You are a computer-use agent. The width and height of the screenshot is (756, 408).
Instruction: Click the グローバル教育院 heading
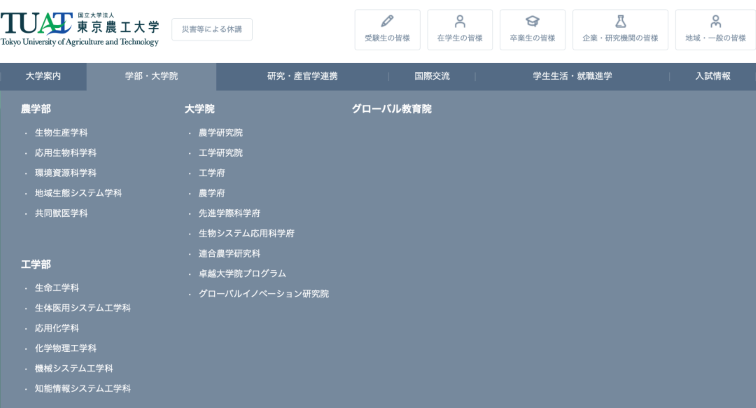(391, 108)
